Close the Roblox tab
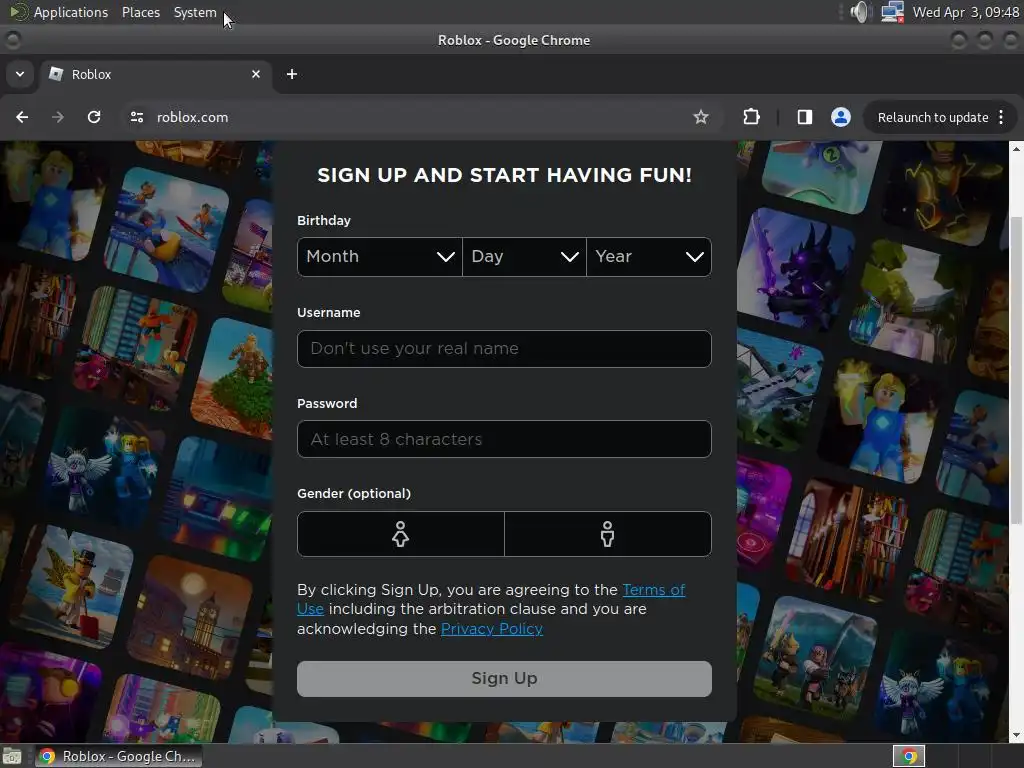This screenshot has width=1024, height=768. click(256, 74)
